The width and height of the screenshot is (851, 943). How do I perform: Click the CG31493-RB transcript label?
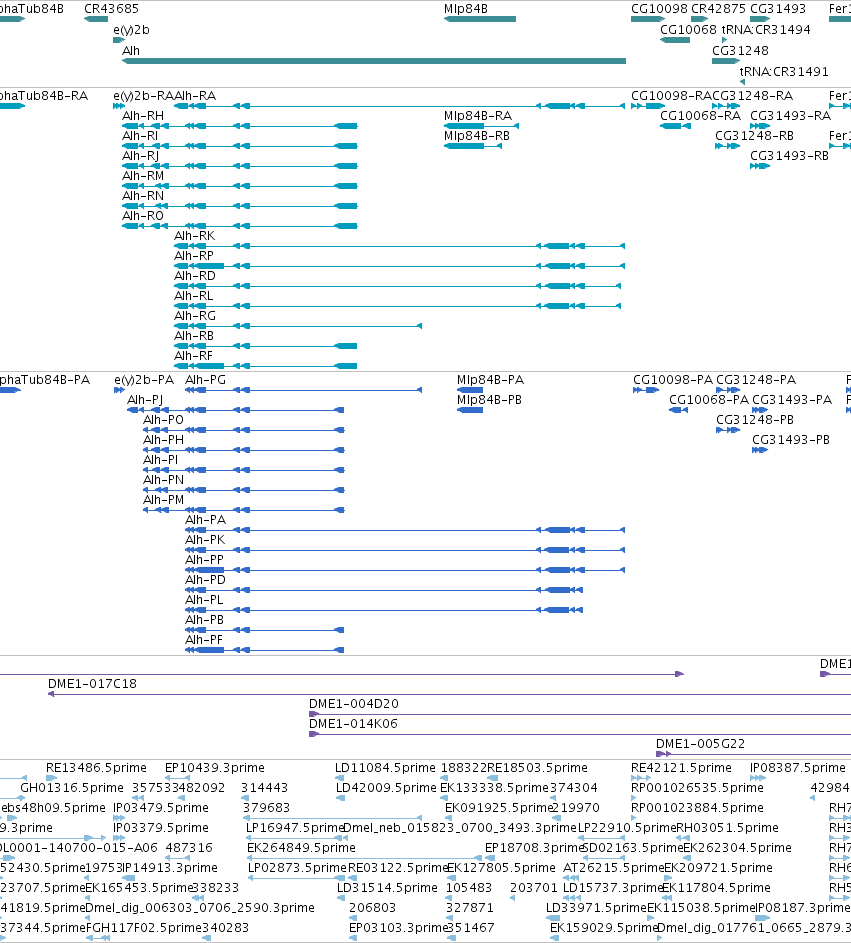point(789,156)
